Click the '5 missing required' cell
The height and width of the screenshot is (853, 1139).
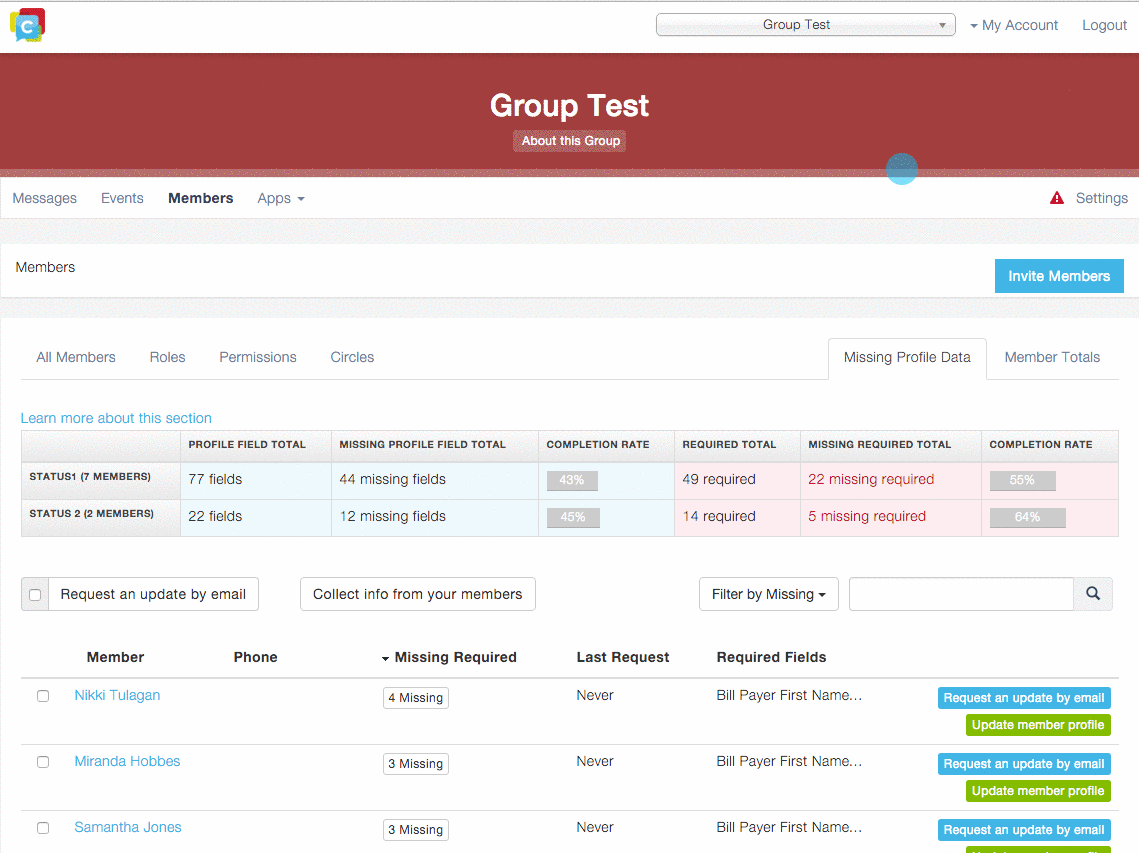pos(891,517)
